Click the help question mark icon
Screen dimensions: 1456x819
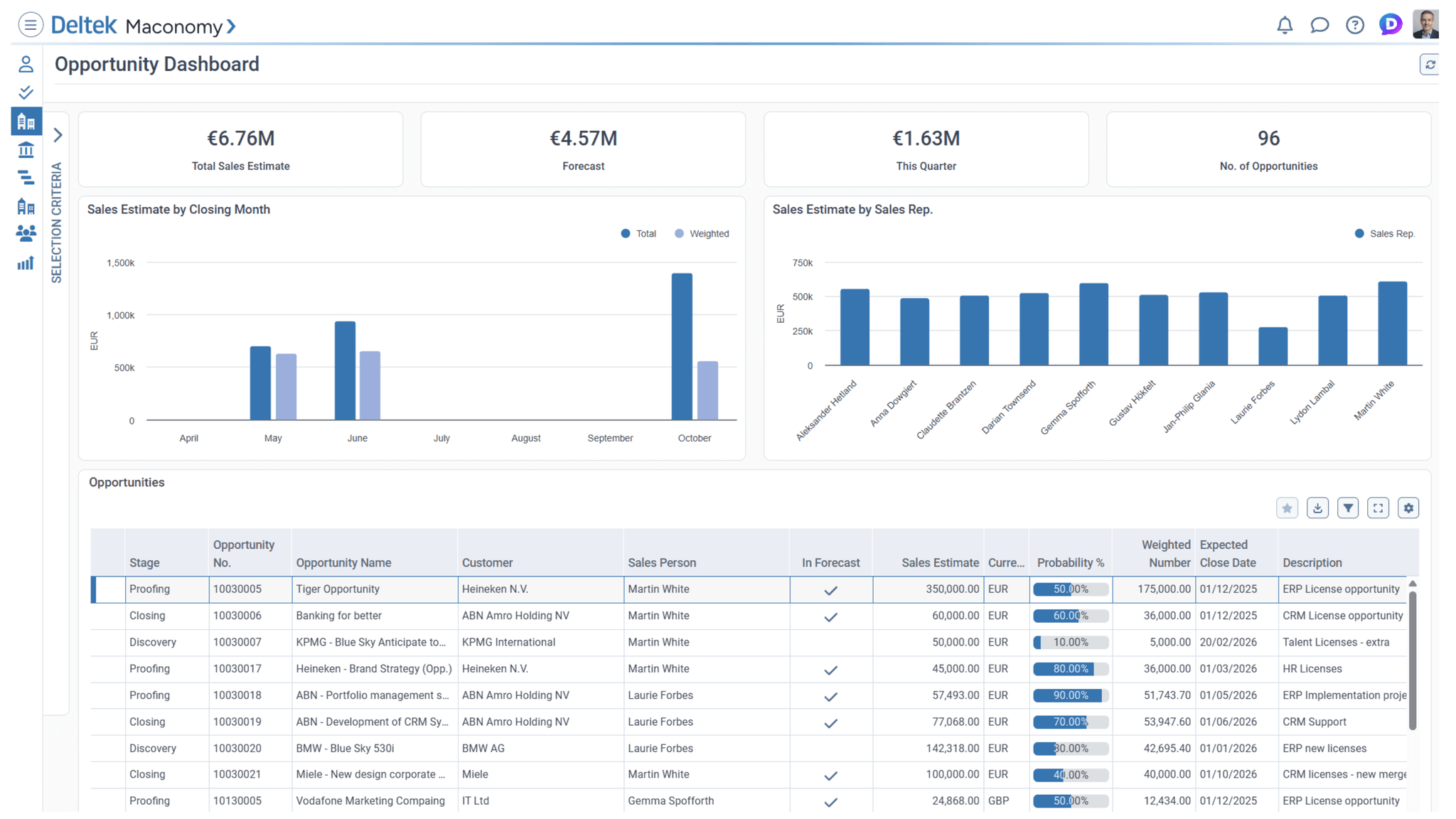[1354, 26]
